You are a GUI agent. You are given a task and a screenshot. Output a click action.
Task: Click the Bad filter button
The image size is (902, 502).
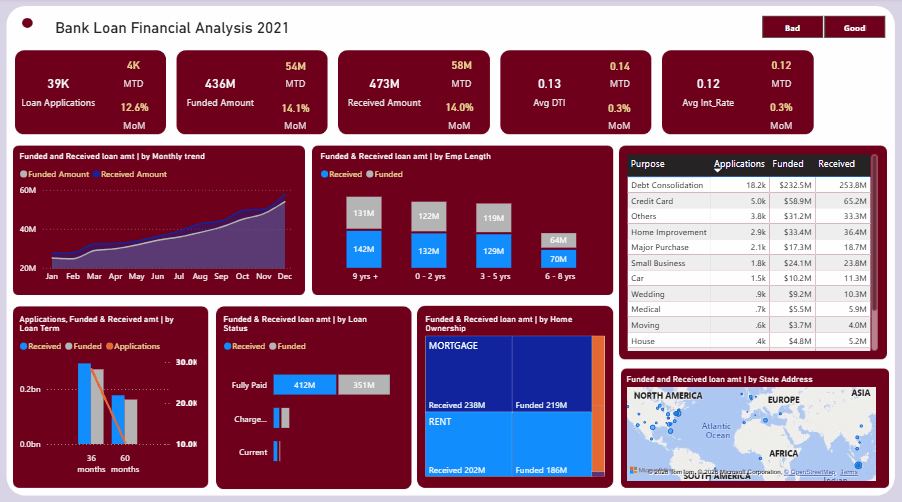(792, 28)
